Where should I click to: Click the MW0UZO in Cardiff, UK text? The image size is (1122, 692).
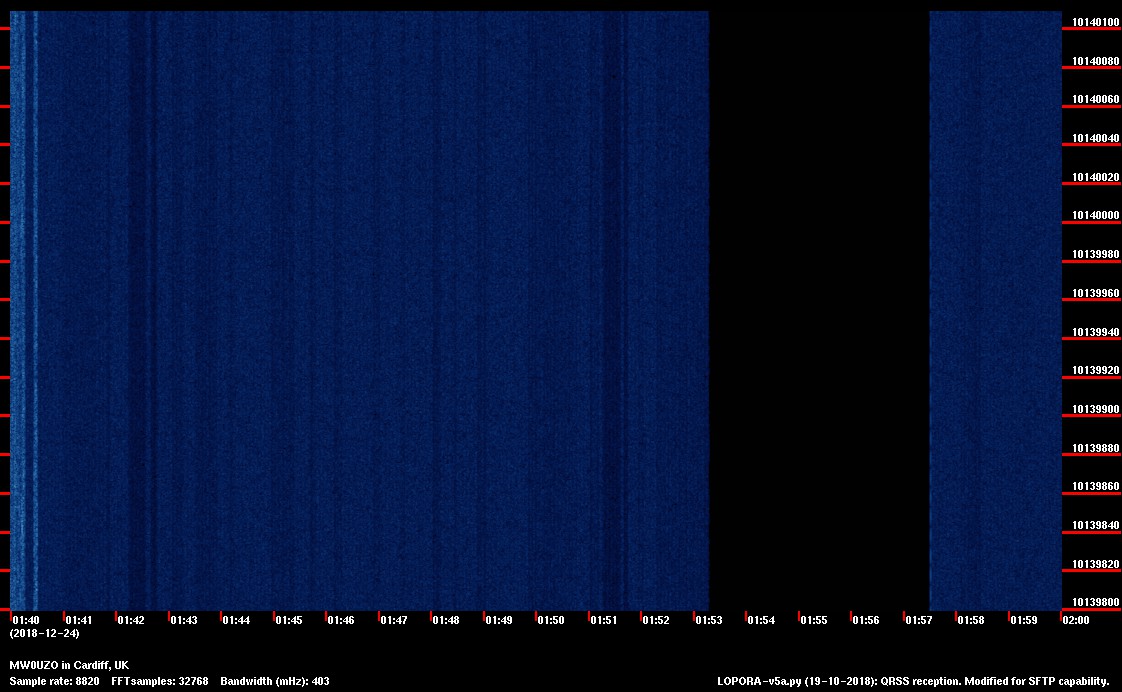pos(69,665)
